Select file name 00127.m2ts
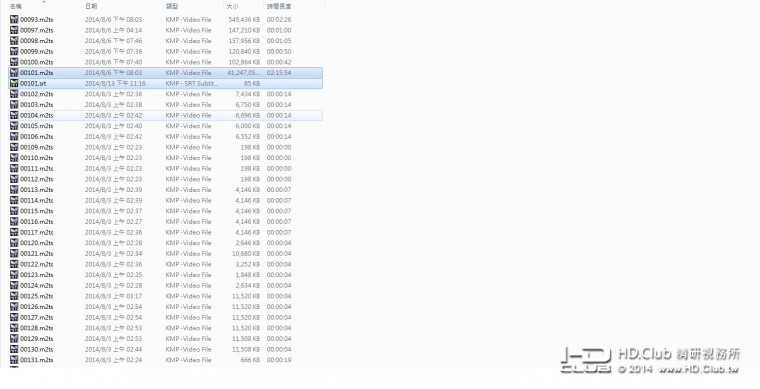 [x=37, y=318]
